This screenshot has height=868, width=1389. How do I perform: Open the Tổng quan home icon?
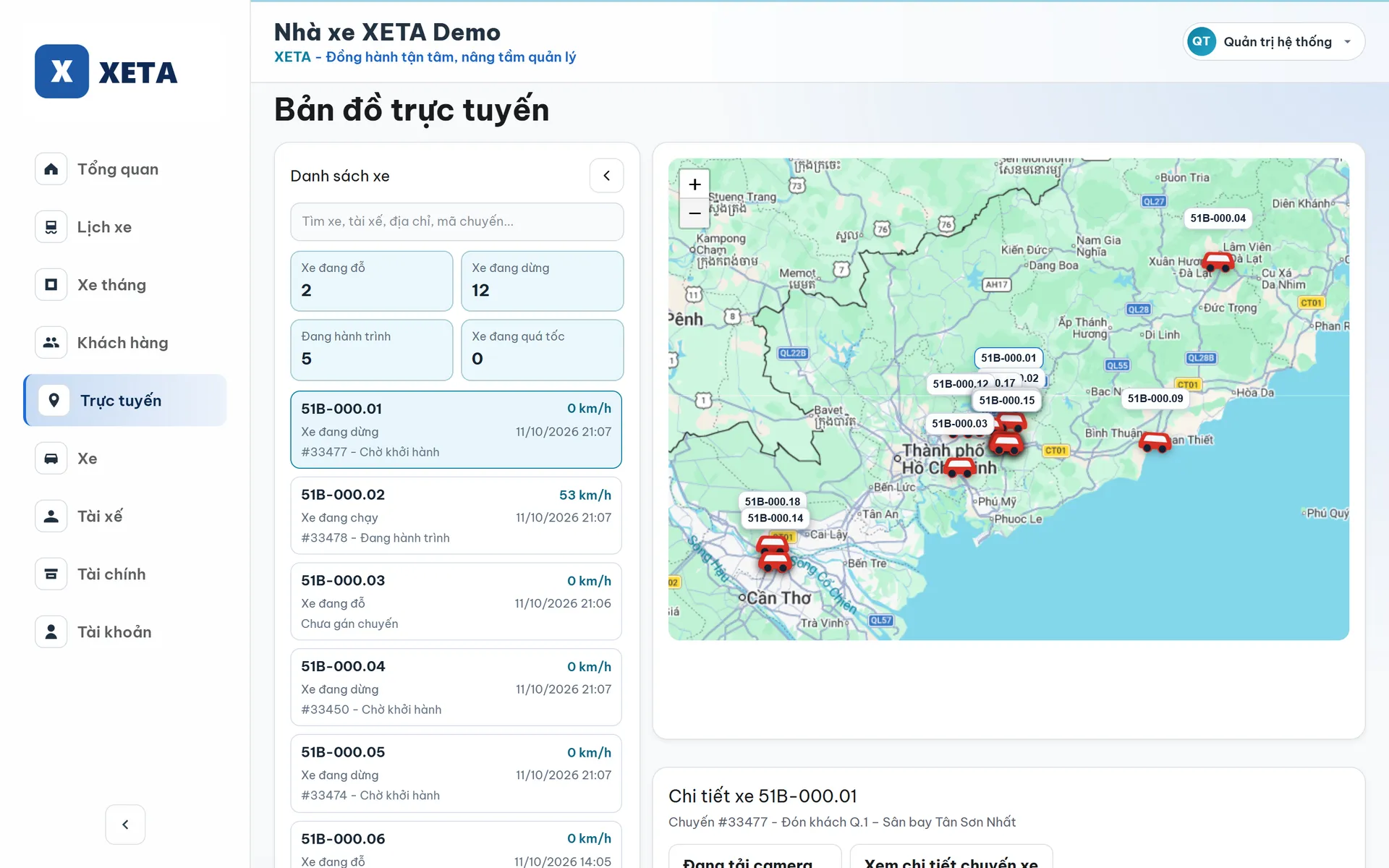pos(51,169)
